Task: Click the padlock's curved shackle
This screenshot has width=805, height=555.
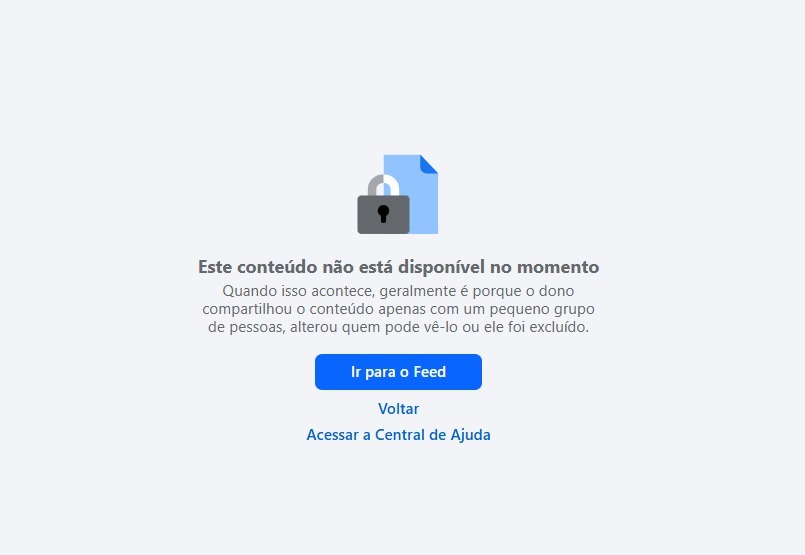Action: click(384, 185)
